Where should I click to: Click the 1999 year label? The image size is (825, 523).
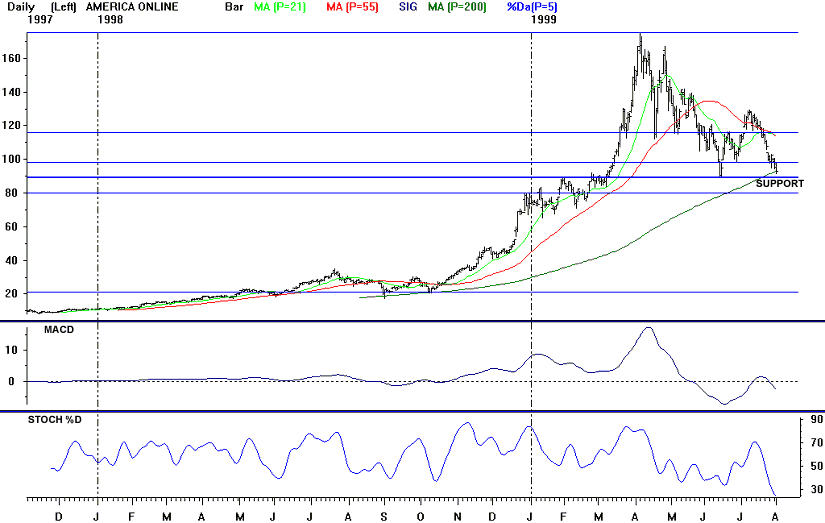click(544, 19)
